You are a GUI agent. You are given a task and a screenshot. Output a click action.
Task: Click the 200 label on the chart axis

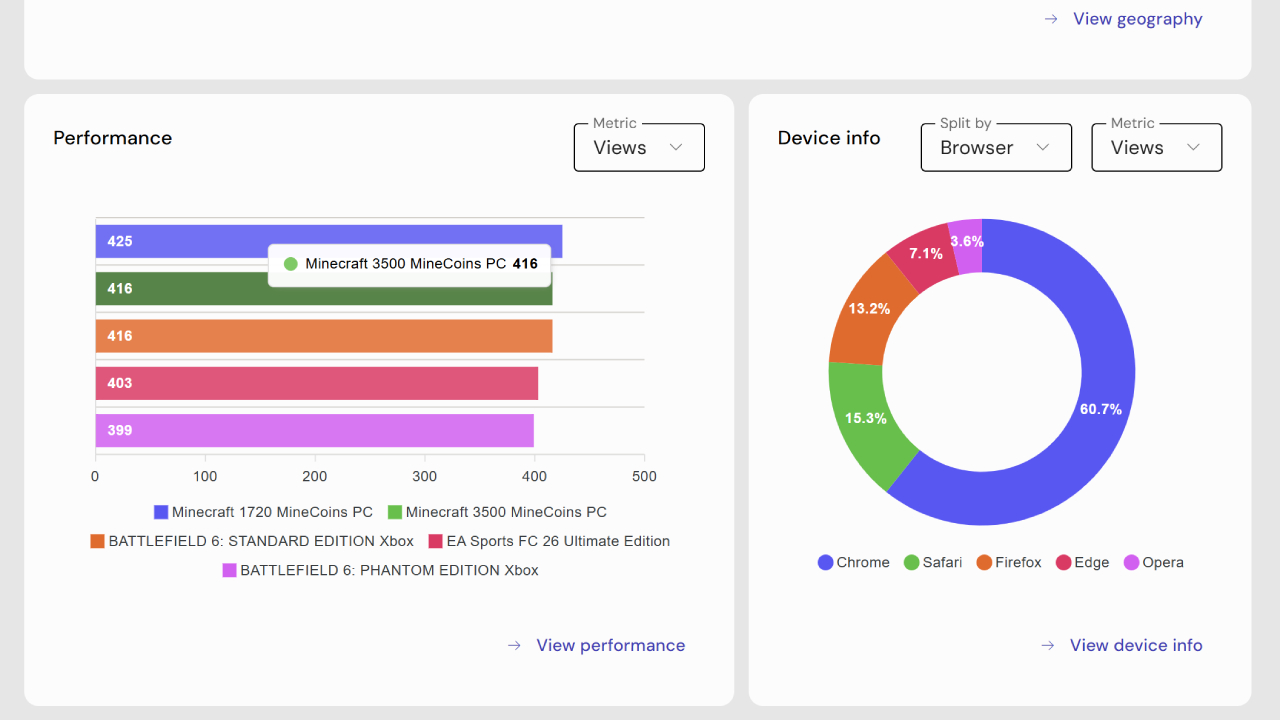pyautogui.click(x=315, y=477)
